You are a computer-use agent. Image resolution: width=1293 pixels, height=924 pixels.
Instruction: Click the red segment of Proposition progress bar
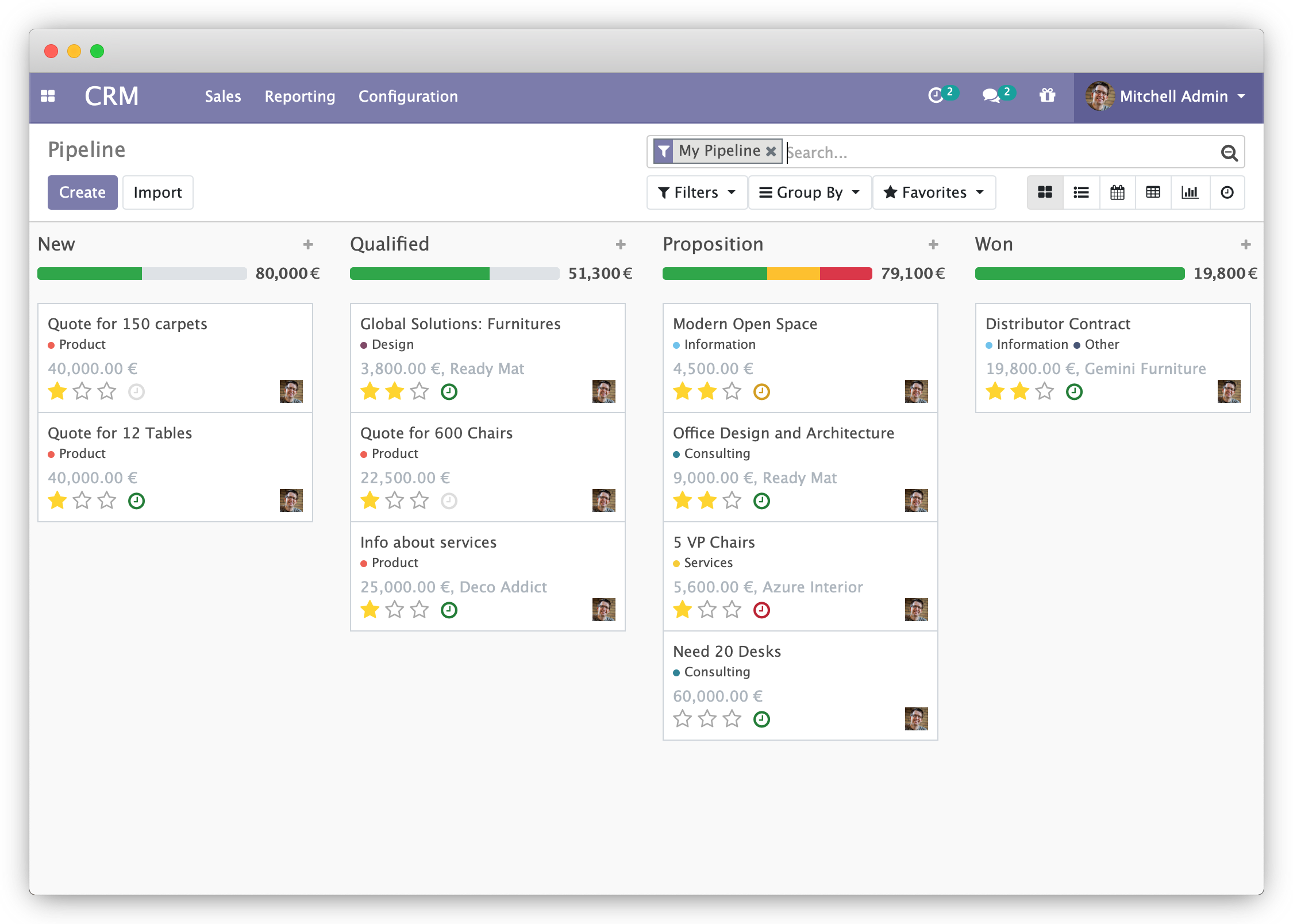(x=845, y=274)
